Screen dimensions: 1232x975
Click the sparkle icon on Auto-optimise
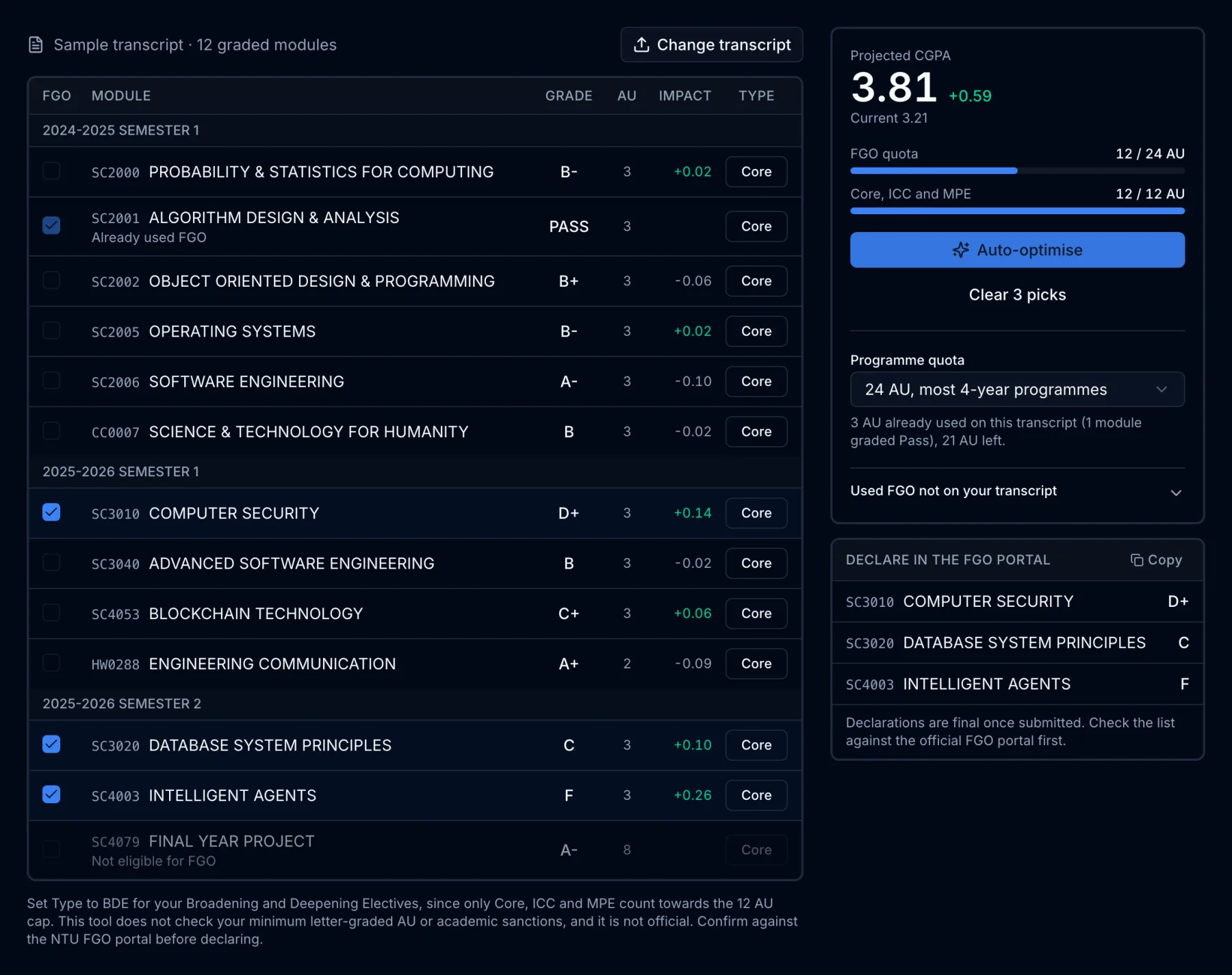[961, 250]
